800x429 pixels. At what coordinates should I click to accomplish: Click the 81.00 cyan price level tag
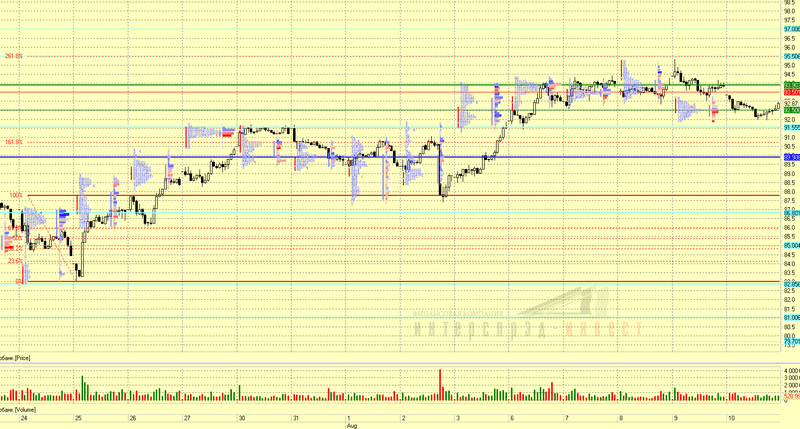[792, 318]
